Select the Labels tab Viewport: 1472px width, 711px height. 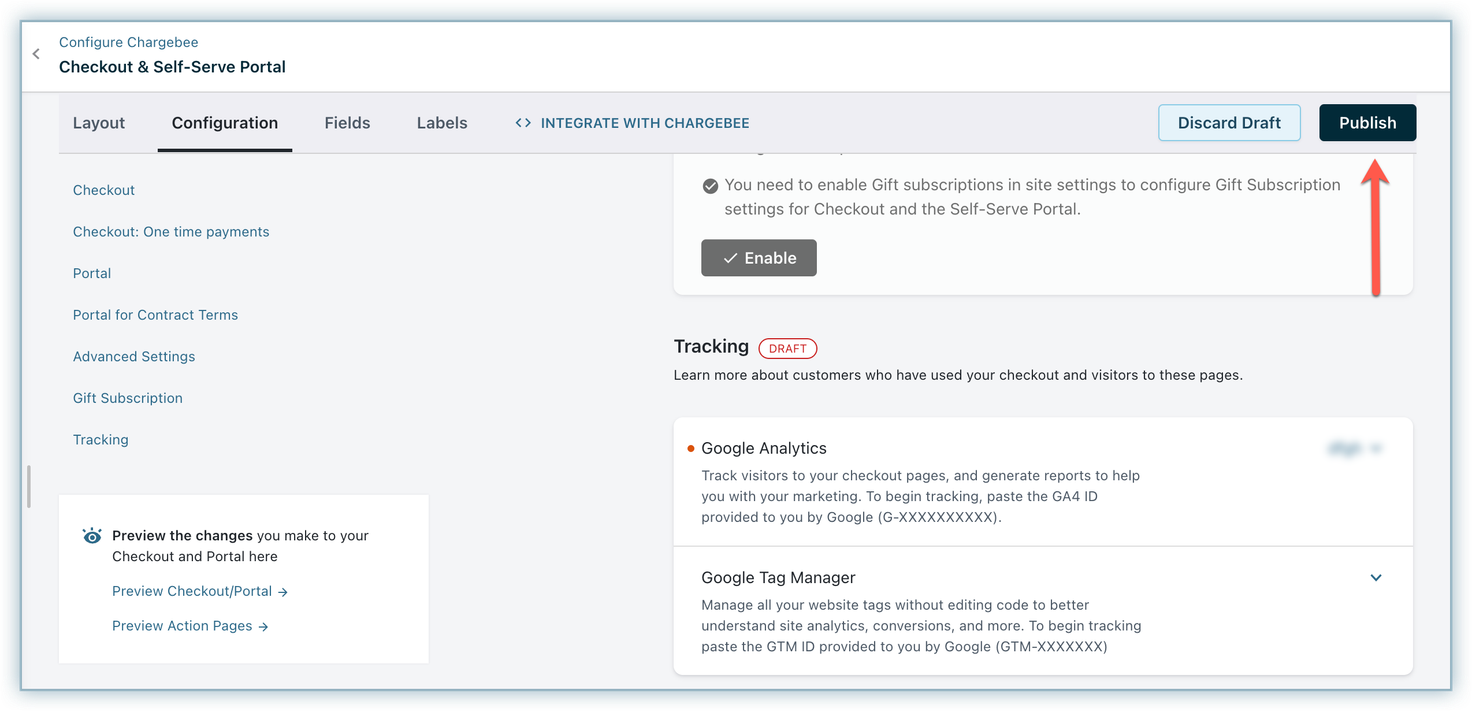pos(442,123)
